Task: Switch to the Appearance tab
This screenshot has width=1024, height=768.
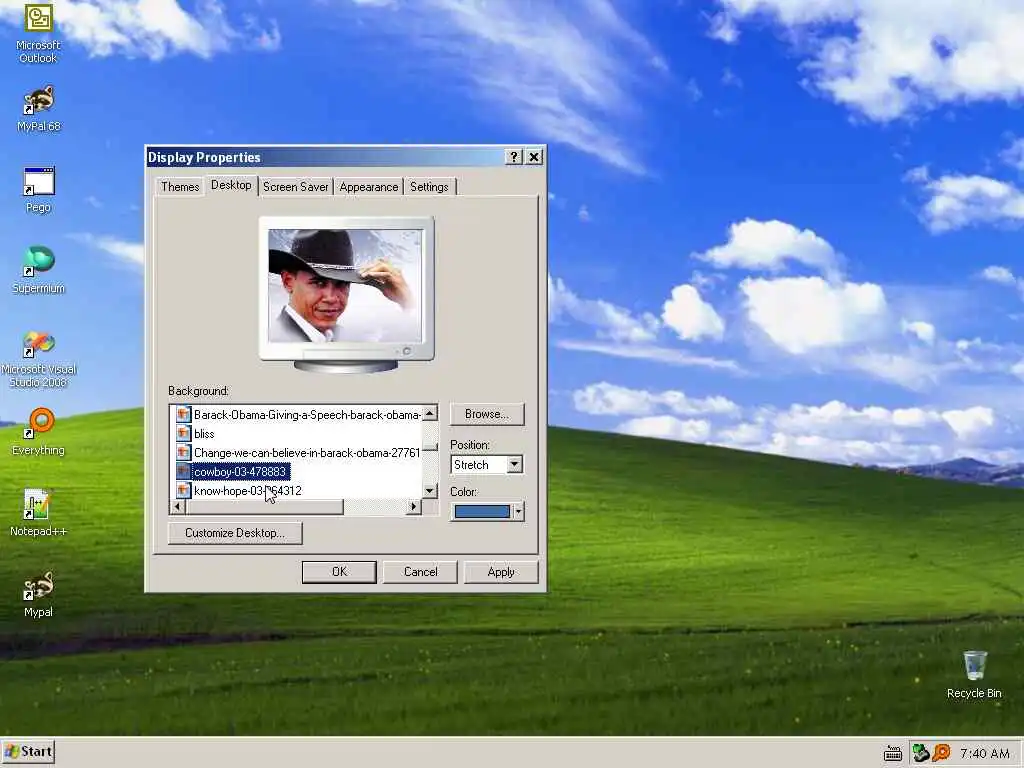Action: click(368, 187)
